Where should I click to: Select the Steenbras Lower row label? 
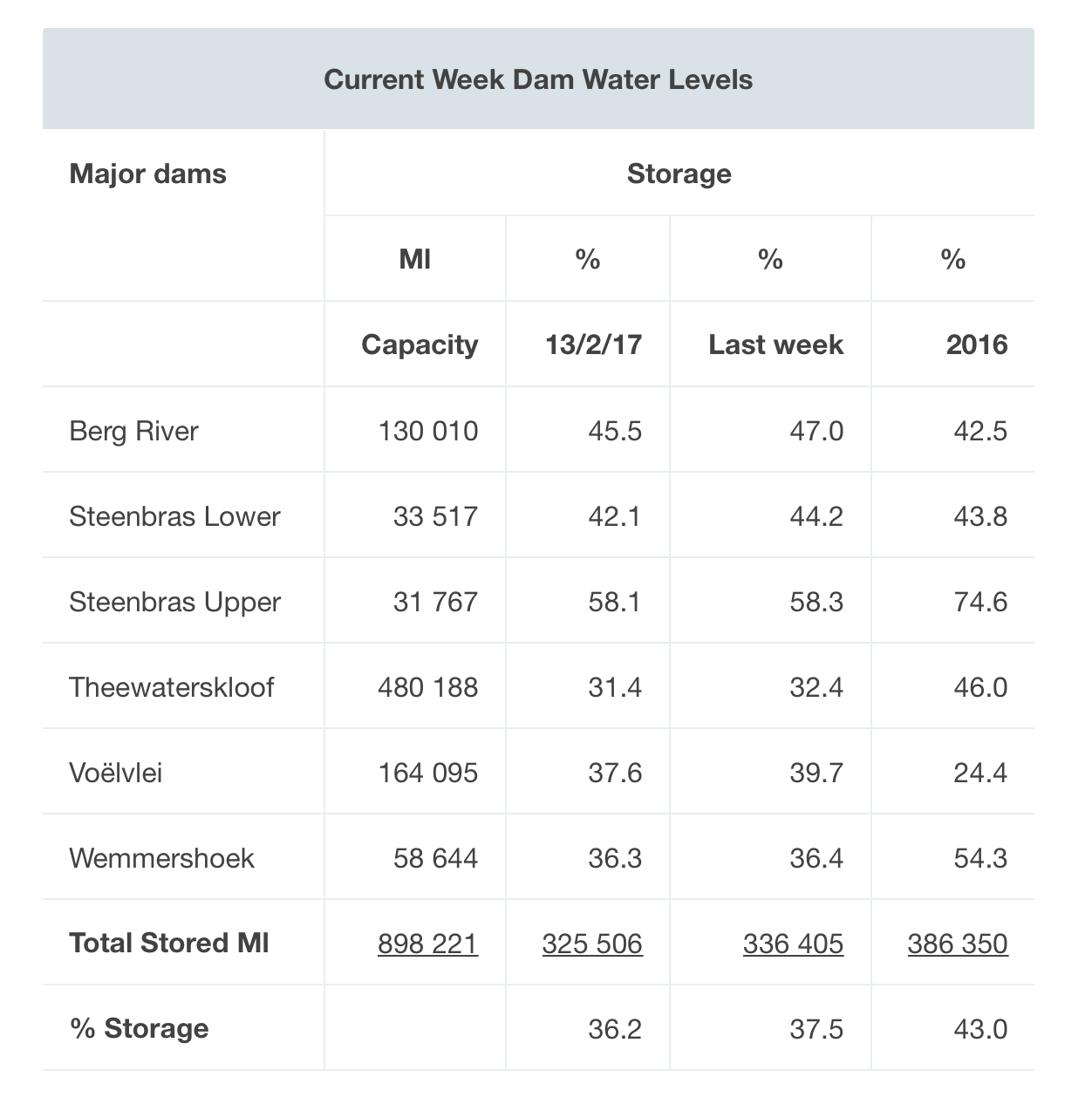click(174, 516)
